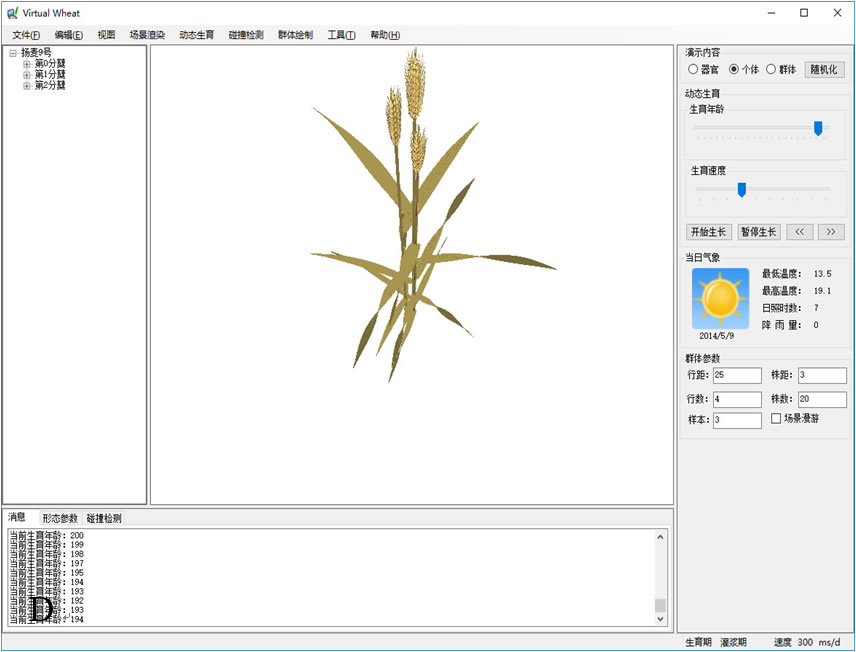Click the 行距 input field
Image resolution: width=856 pixels, height=652 pixels.
(735, 375)
